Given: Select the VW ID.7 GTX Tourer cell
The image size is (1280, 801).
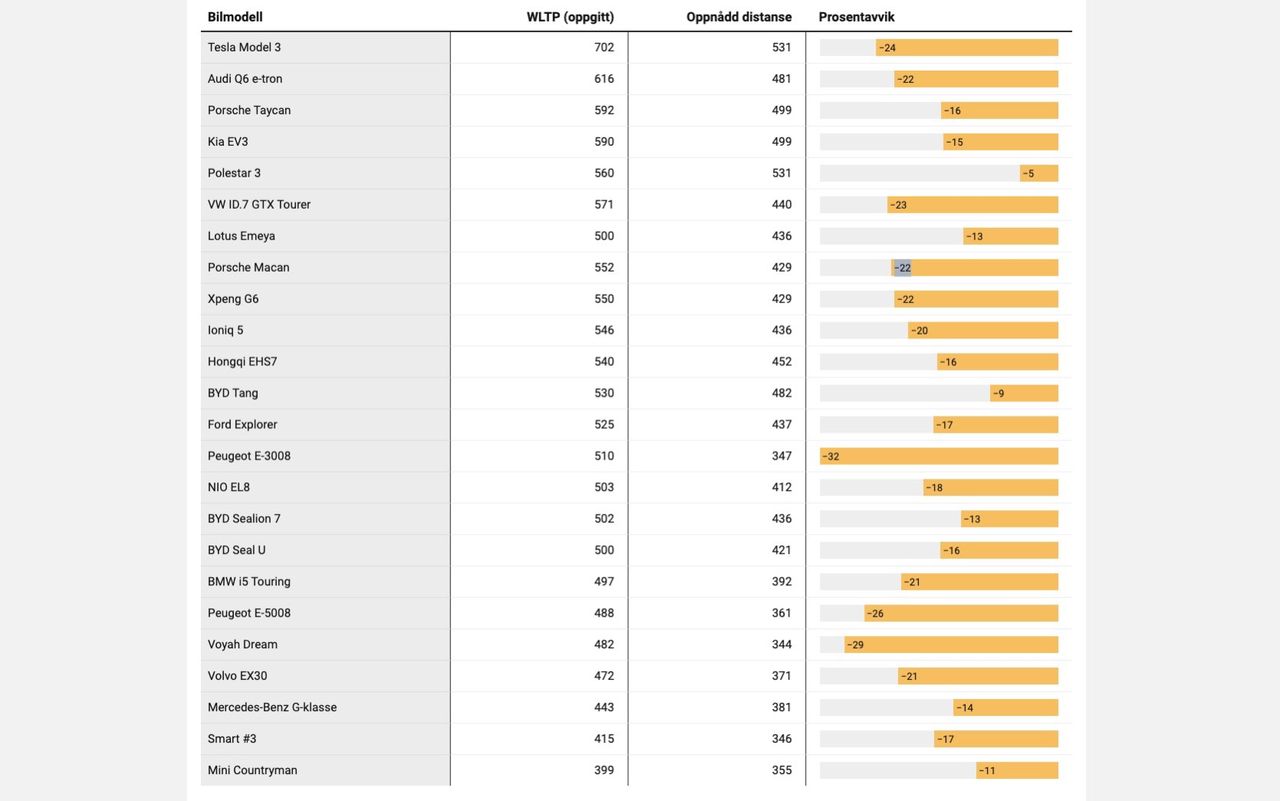Looking at the screenshot, I should [259, 205].
